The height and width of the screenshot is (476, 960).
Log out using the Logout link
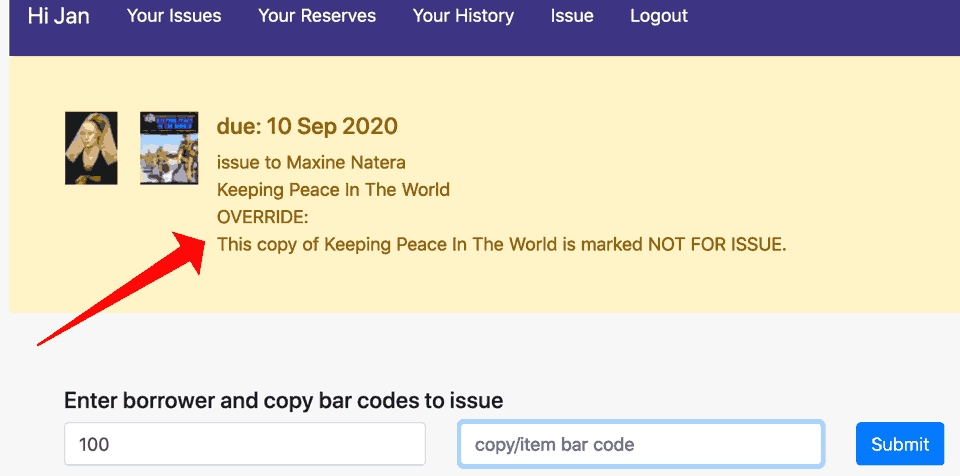click(x=659, y=16)
